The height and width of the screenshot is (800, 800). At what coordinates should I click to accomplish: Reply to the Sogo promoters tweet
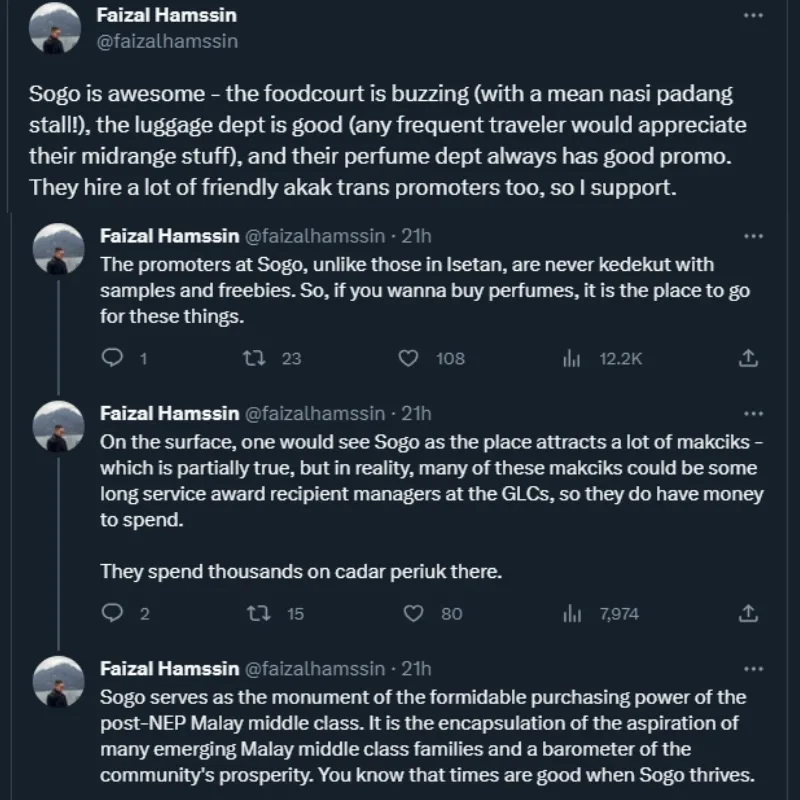[x=113, y=358]
